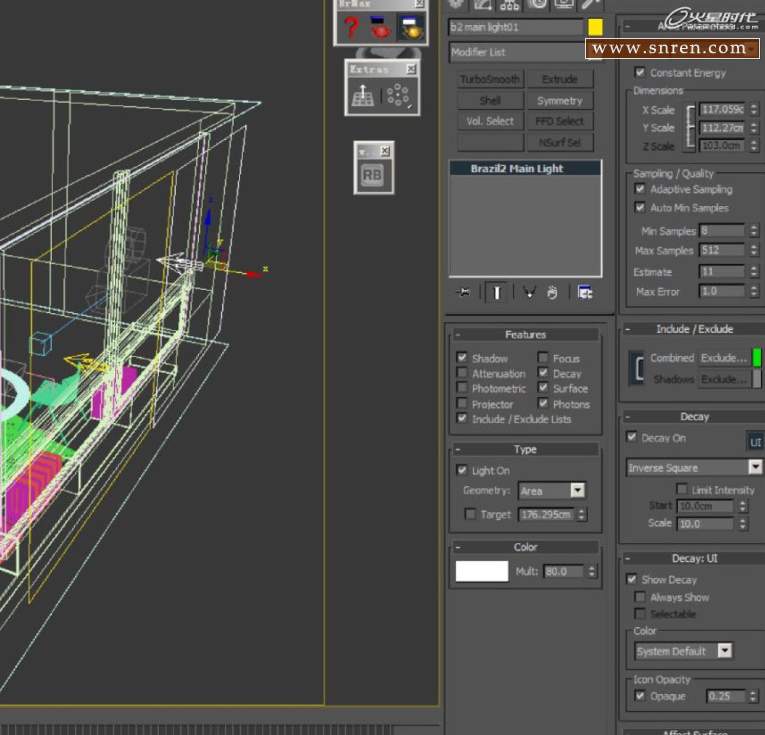Click Make Unique icon below modifier stack

pyautogui.click(x=528, y=292)
